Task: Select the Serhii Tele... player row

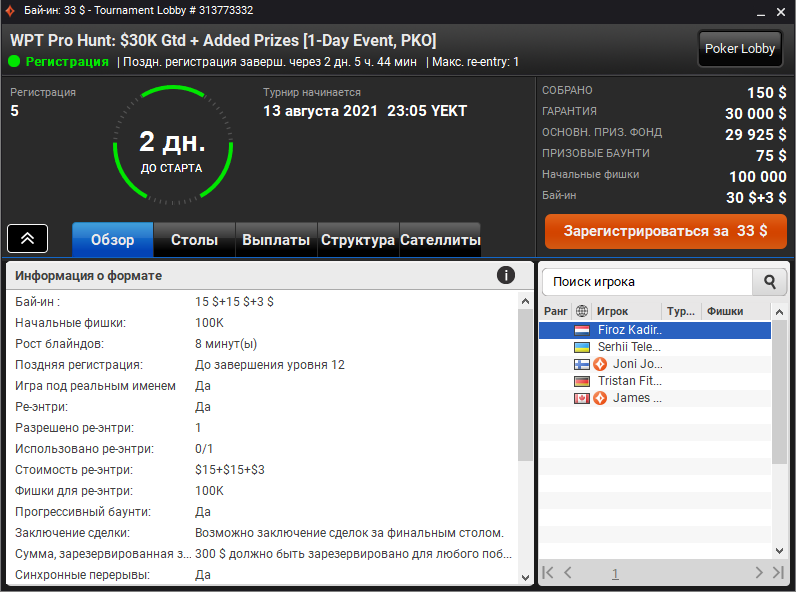Action: pos(655,347)
